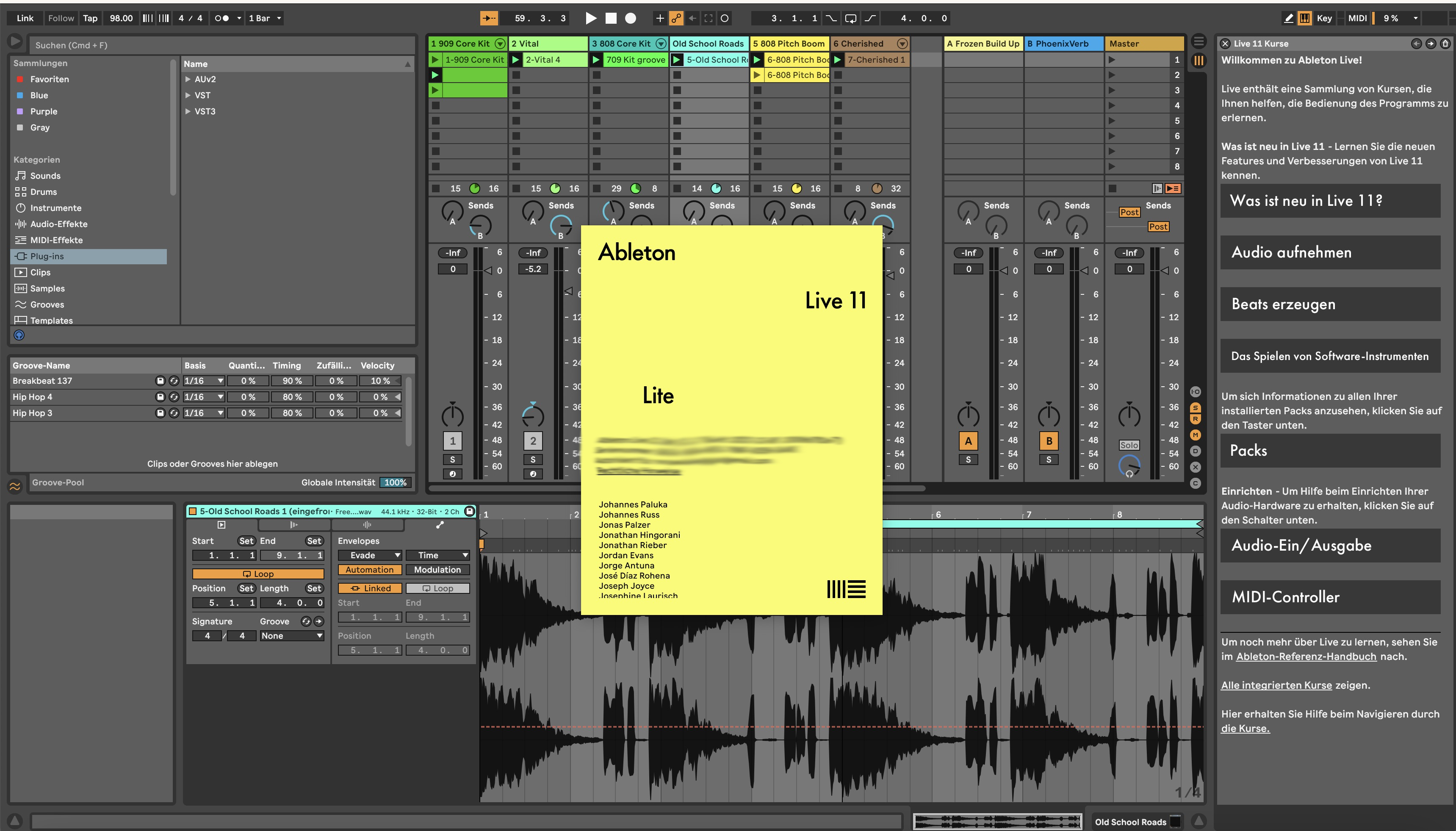Click the Globale Intensität 100% slider

point(395,483)
